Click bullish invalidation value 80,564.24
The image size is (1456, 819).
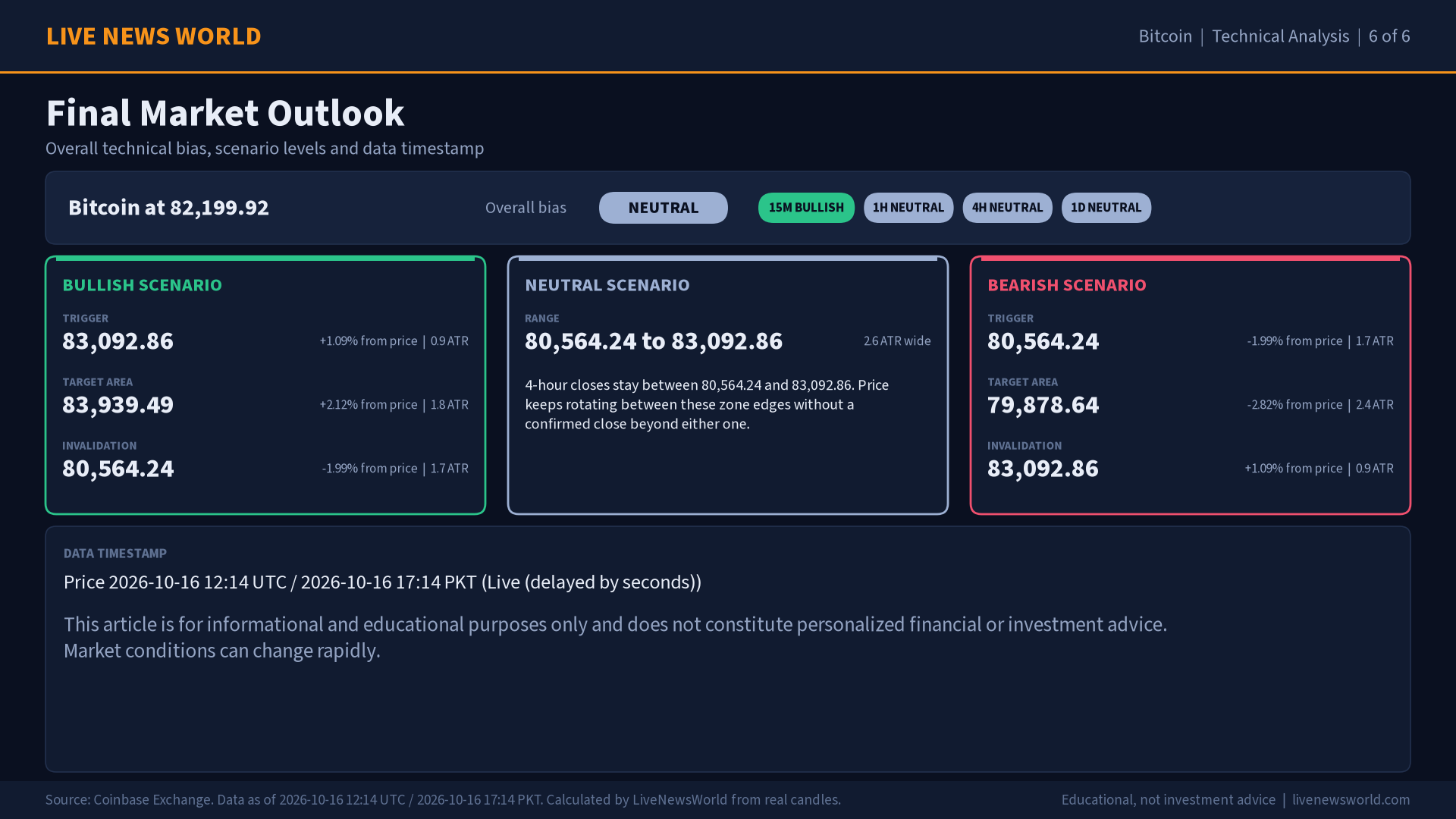(x=118, y=469)
